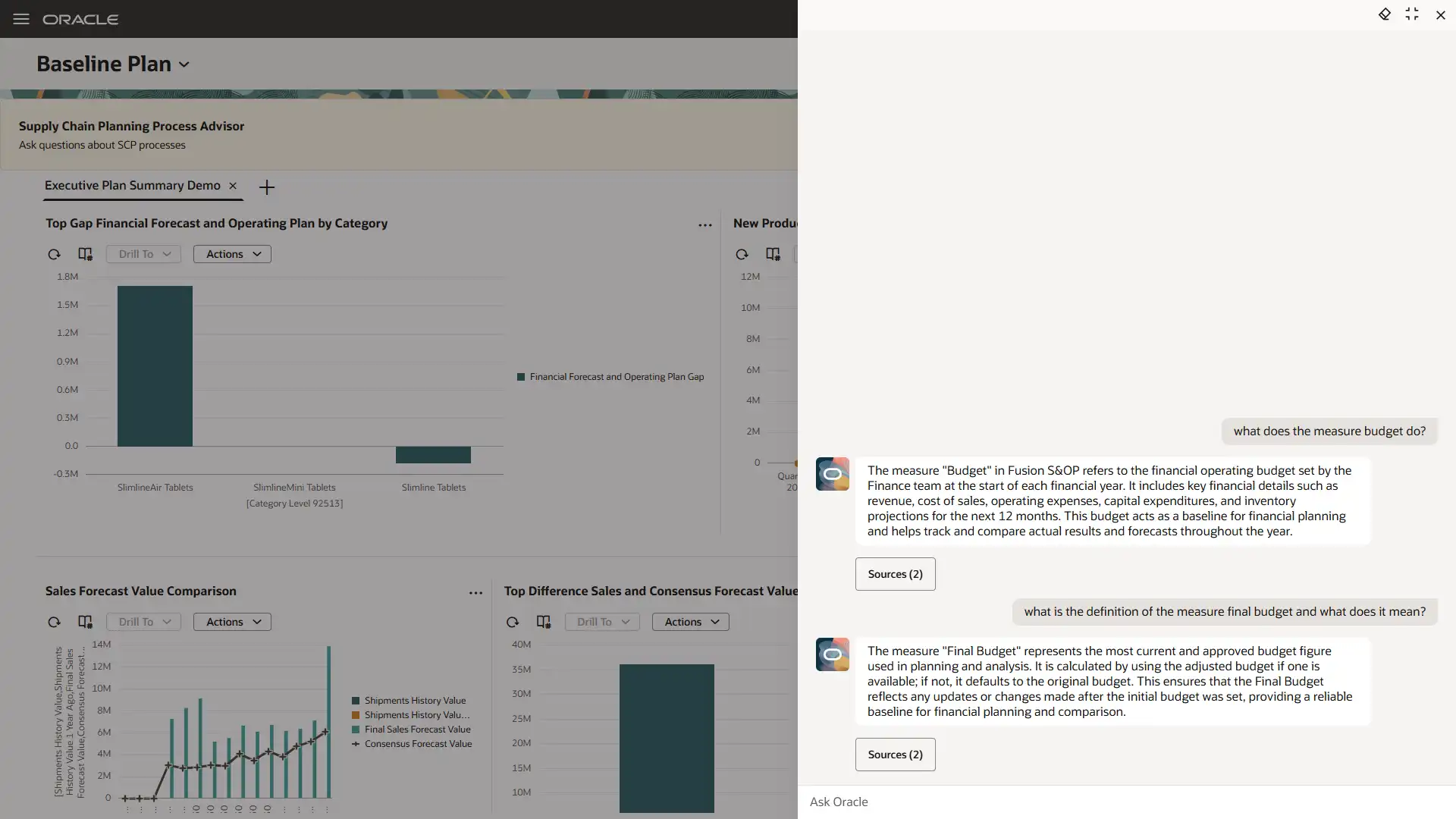The height and width of the screenshot is (819, 1456).
Task: Refresh the Sales Forecast Value Comparison chart
Action: [54, 623]
